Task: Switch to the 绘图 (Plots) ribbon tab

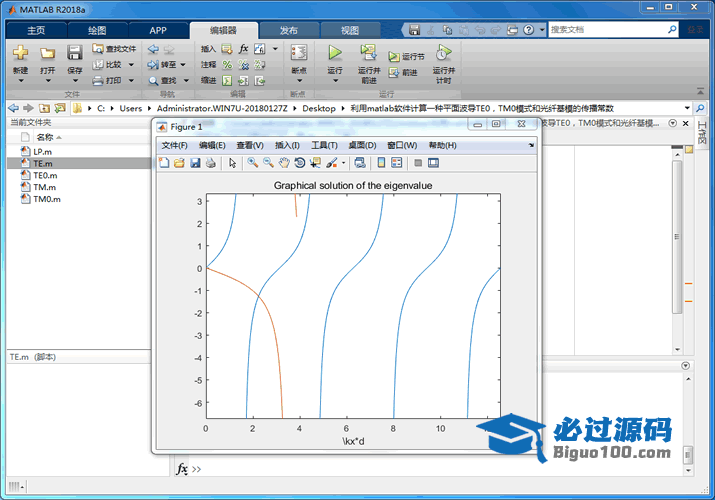Action: tap(97, 30)
